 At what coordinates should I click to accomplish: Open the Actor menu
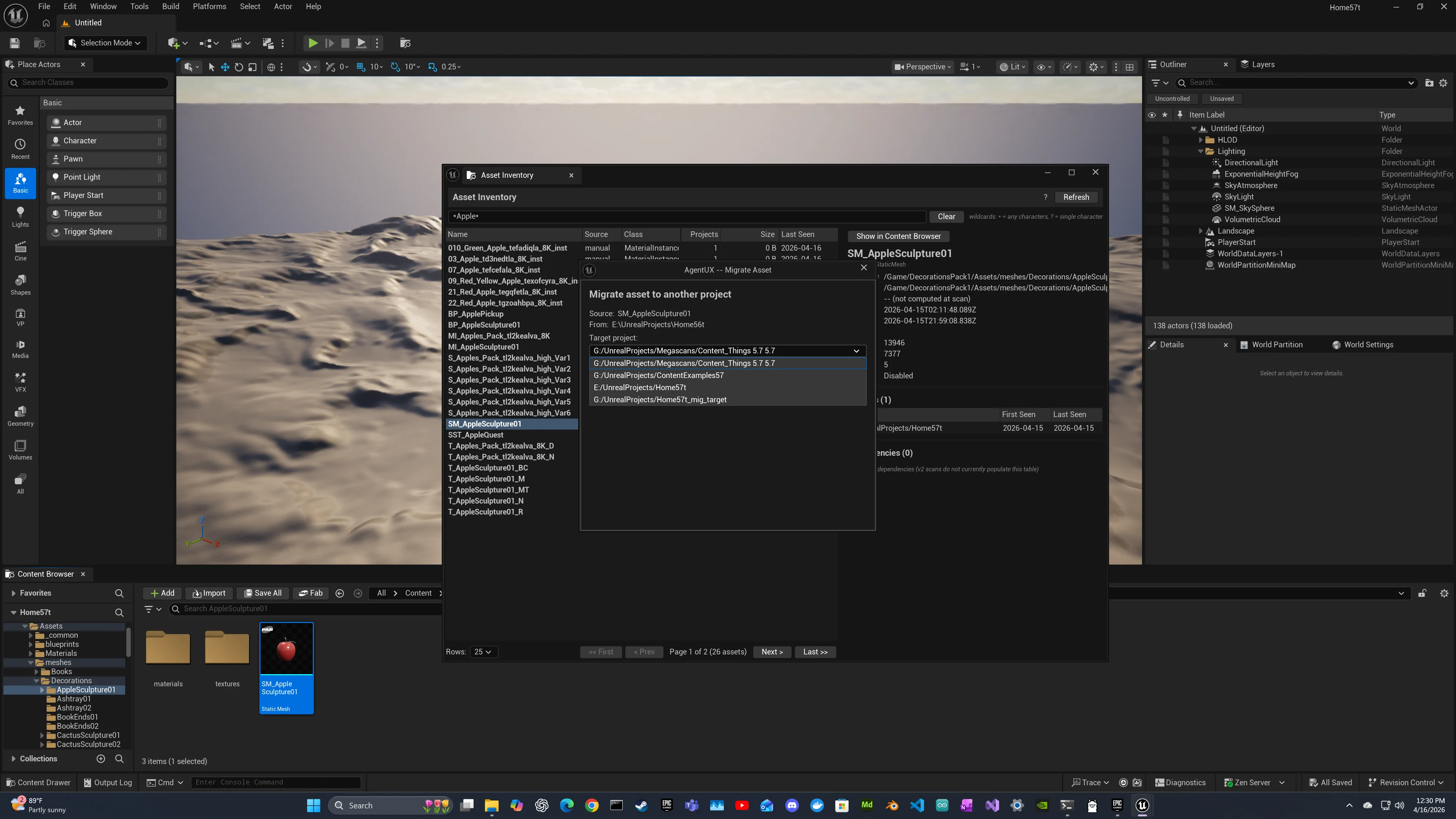point(282,7)
